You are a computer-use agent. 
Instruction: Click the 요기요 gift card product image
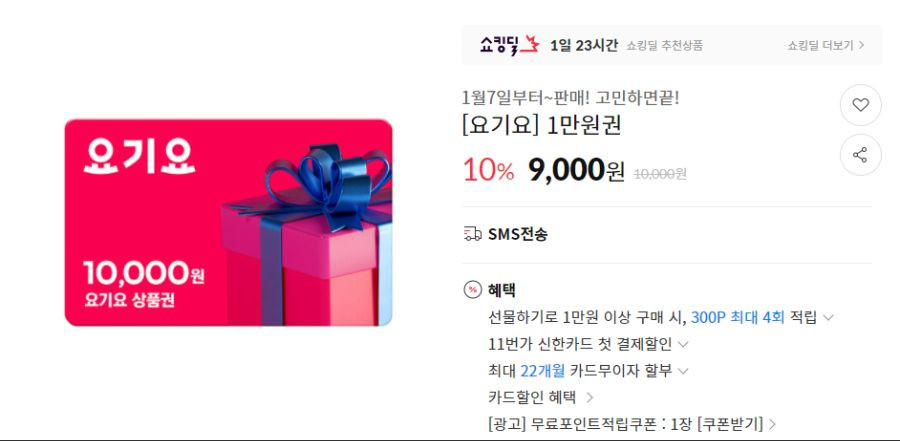coord(228,222)
